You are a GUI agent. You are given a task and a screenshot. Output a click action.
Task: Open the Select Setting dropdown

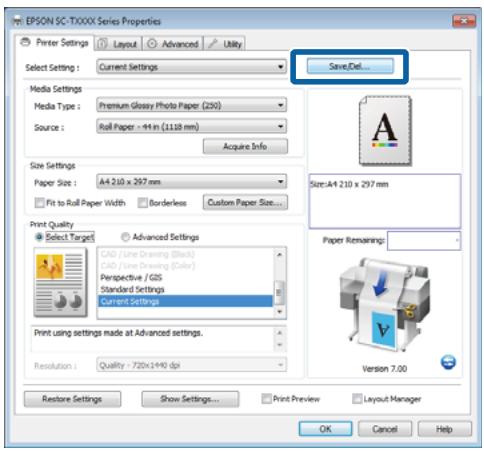pos(191,67)
